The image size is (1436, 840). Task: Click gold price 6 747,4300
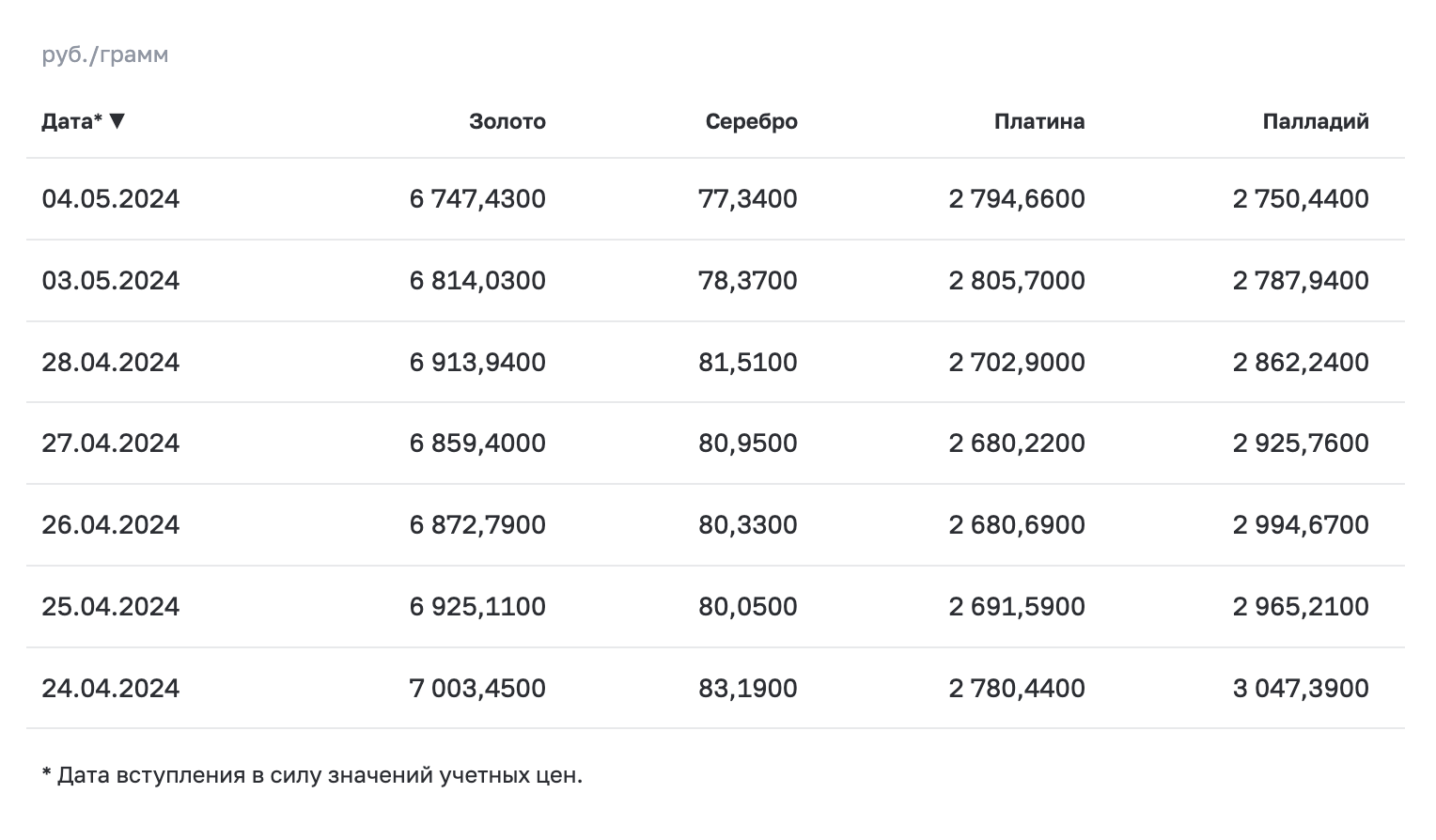(x=477, y=199)
